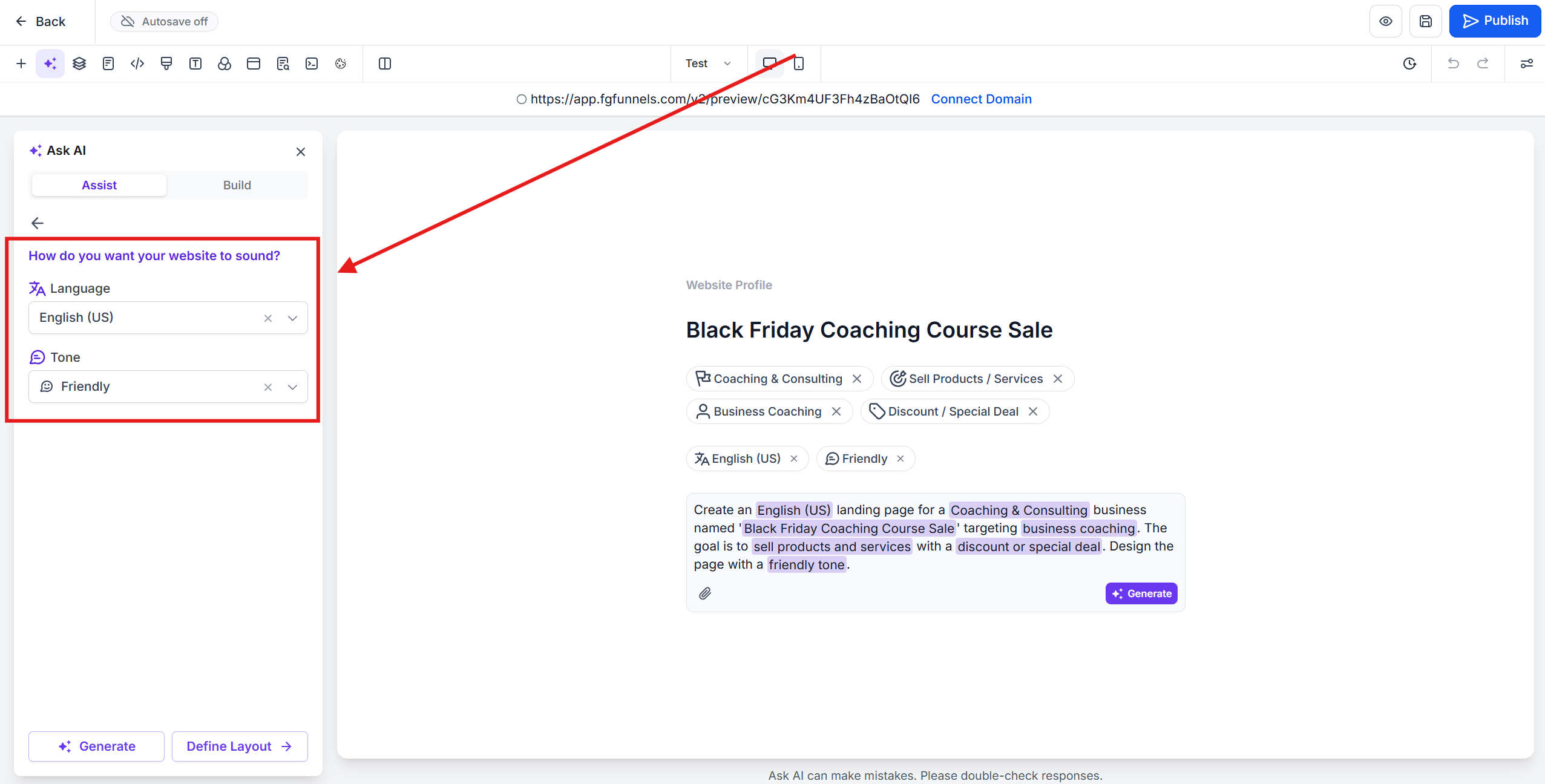1545x784 pixels.
Task: Remove the Business Coaching tag
Action: (x=836, y=411)
